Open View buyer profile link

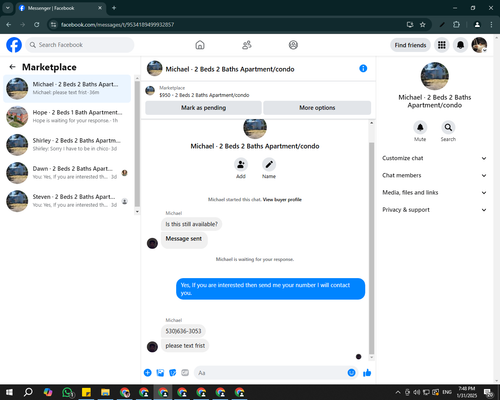(x=282, y=200)
